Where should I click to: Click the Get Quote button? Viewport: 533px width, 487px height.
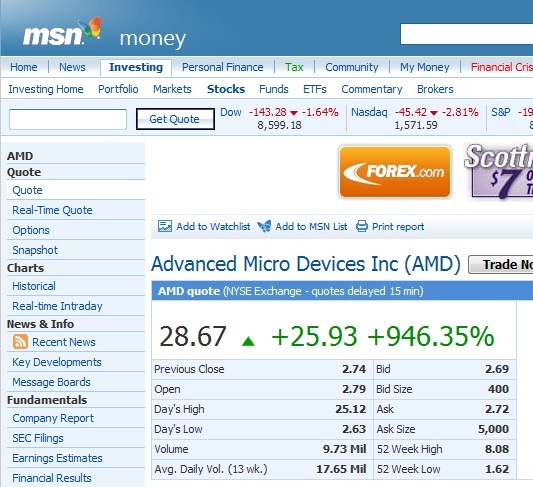(x=175, y=119)
